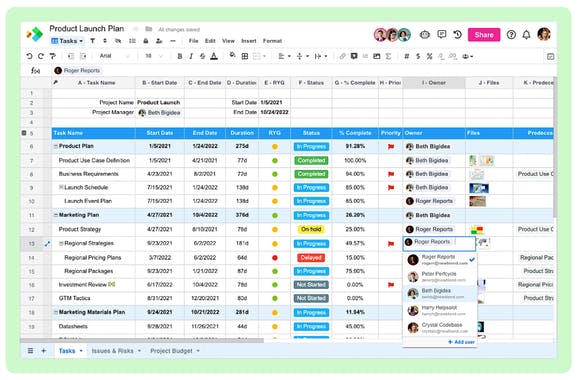
Task: Add a new sheet with plus icon
Action: [44, 351]
